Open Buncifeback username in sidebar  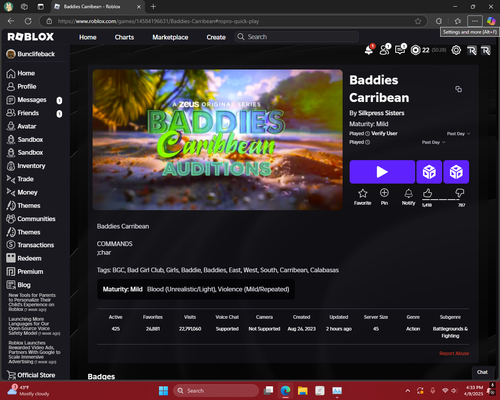[x=31, y=54]
